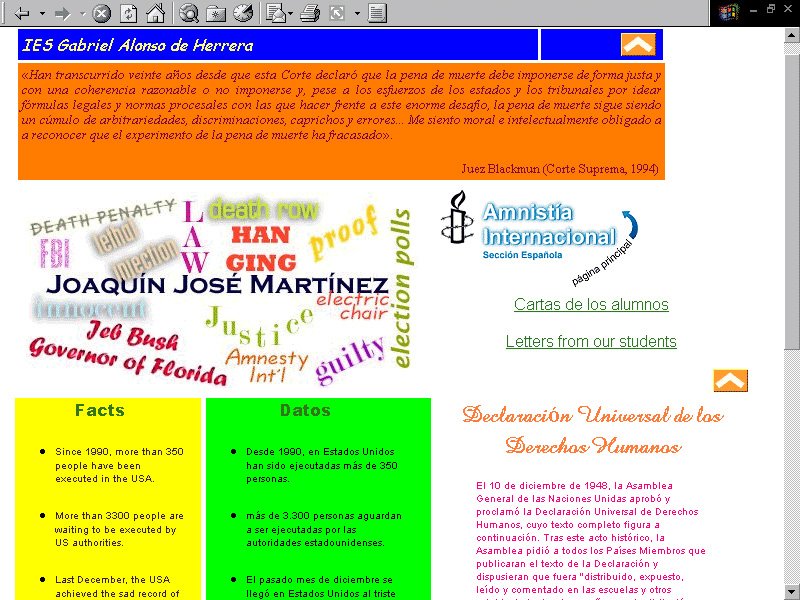
Task: Click the lined document page toolbar icon
Action: tap(377, 13)
